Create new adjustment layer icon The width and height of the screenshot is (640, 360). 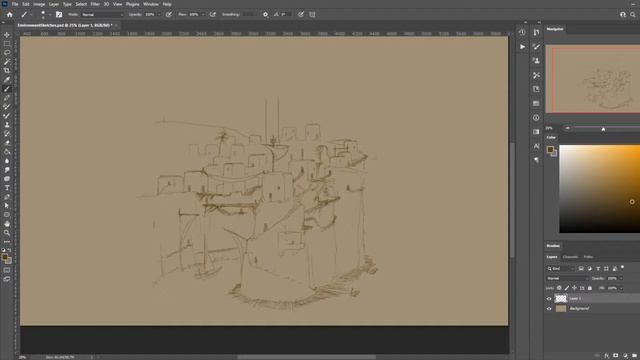point(625,356)
